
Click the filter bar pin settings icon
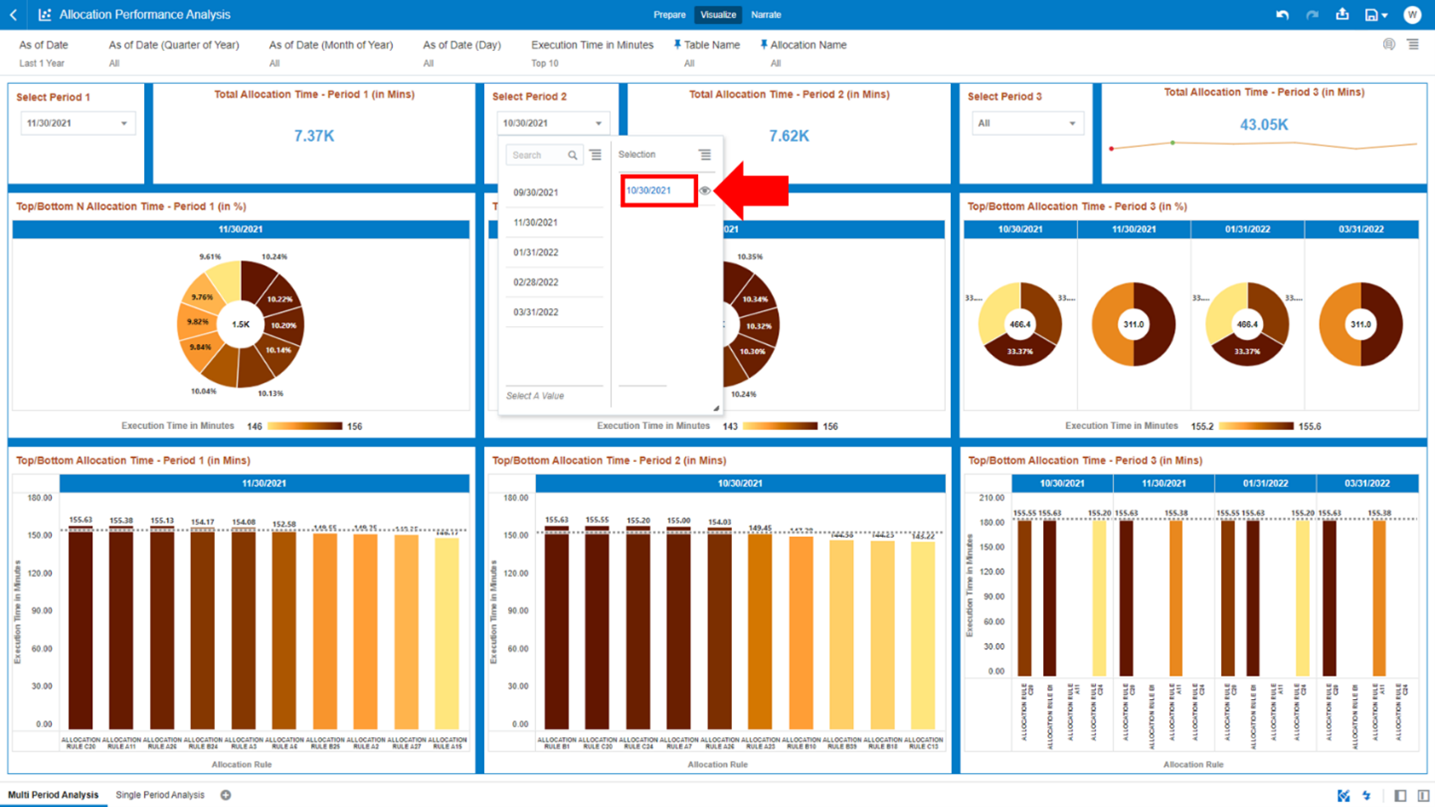pos(1389,45)
